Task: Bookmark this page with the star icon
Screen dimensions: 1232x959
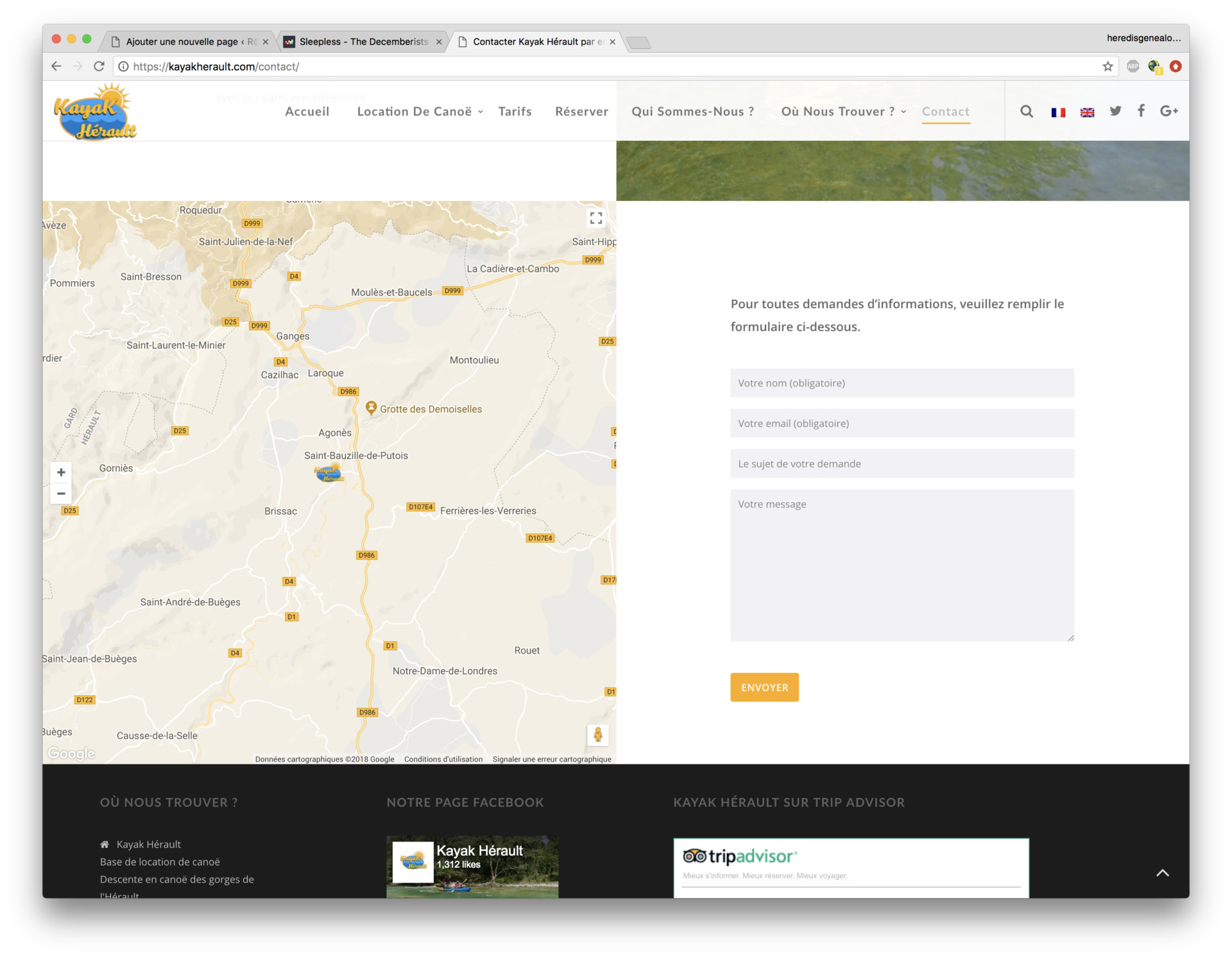Action: point(1108,66)
